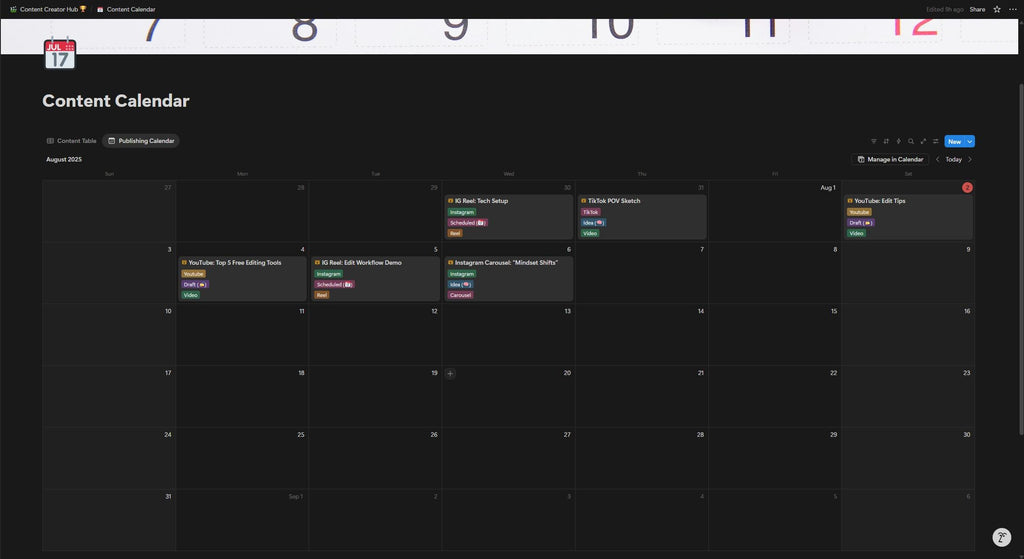
Task: Go to previous month with left chevron
Action: click(938, 159)
